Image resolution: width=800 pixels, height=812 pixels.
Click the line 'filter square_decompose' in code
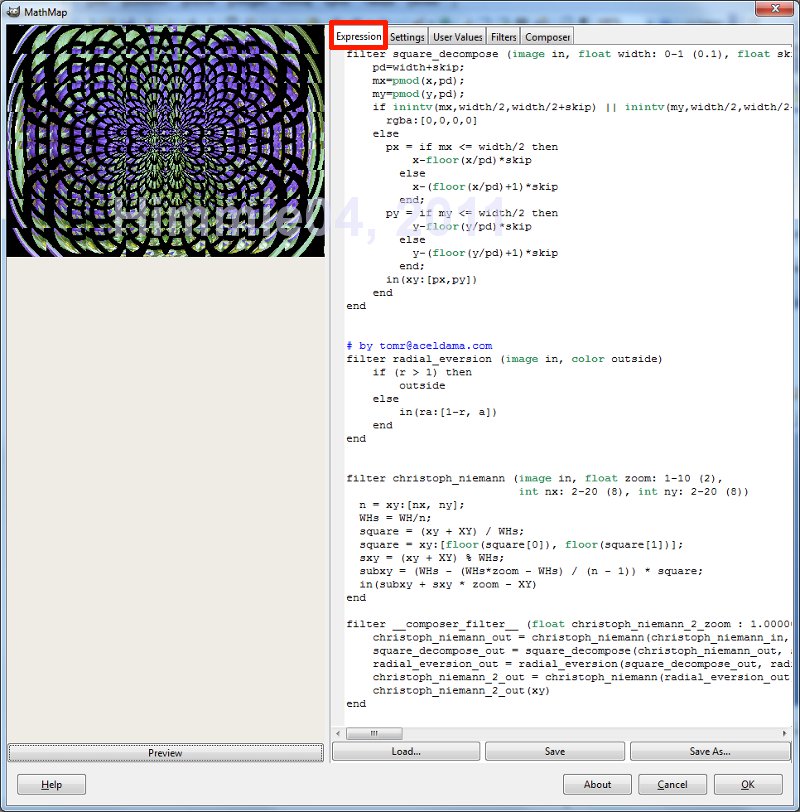click(x=568, y=54)
